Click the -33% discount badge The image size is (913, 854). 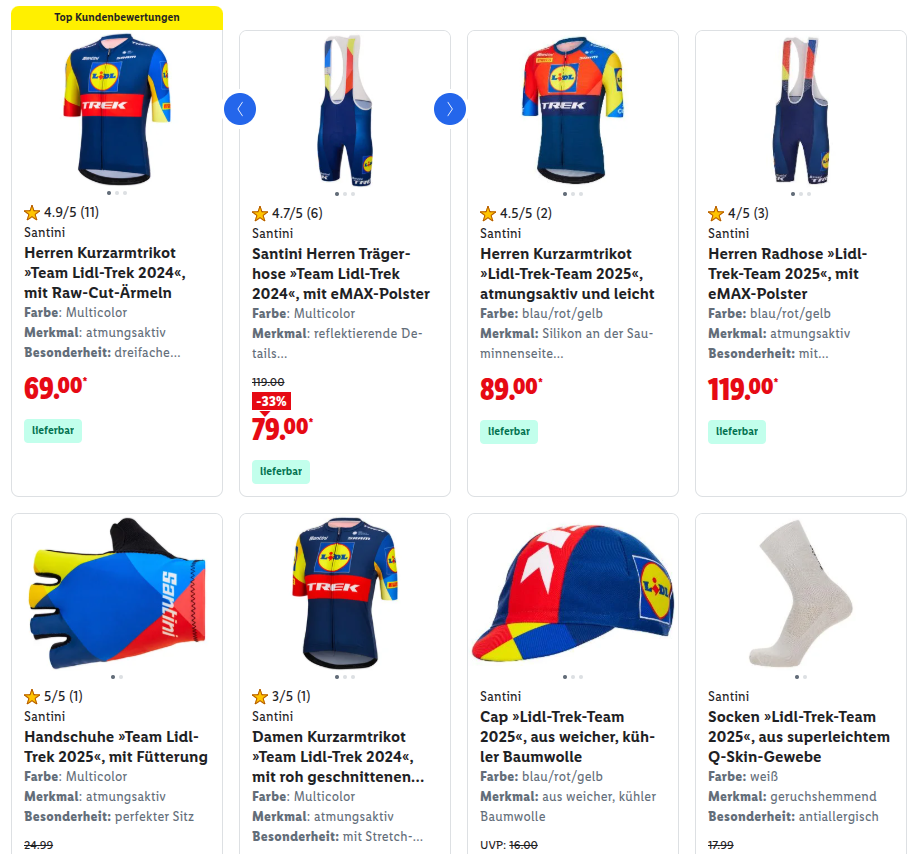[x=271, y=401]
